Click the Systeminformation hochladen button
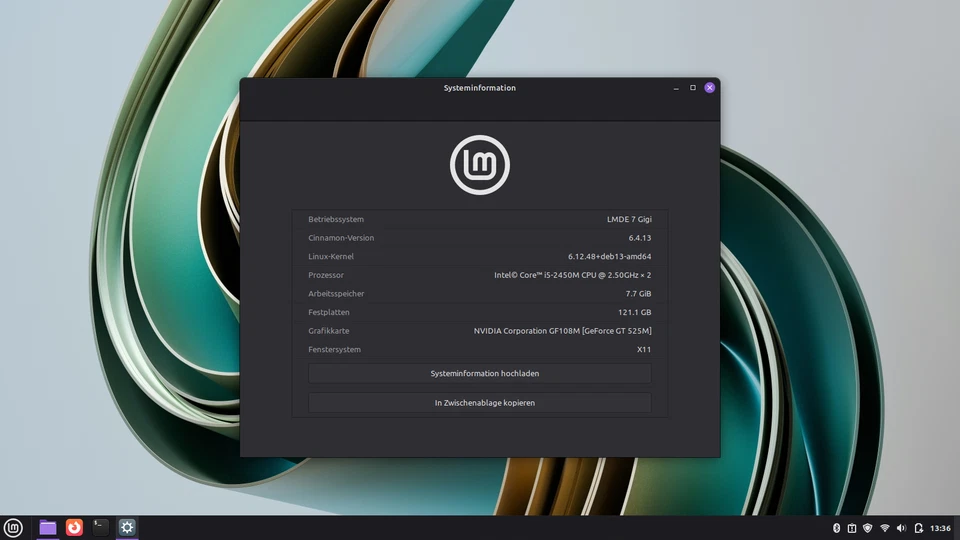Image resolution: width=960 pixels, height=540 pixels. 479,373
